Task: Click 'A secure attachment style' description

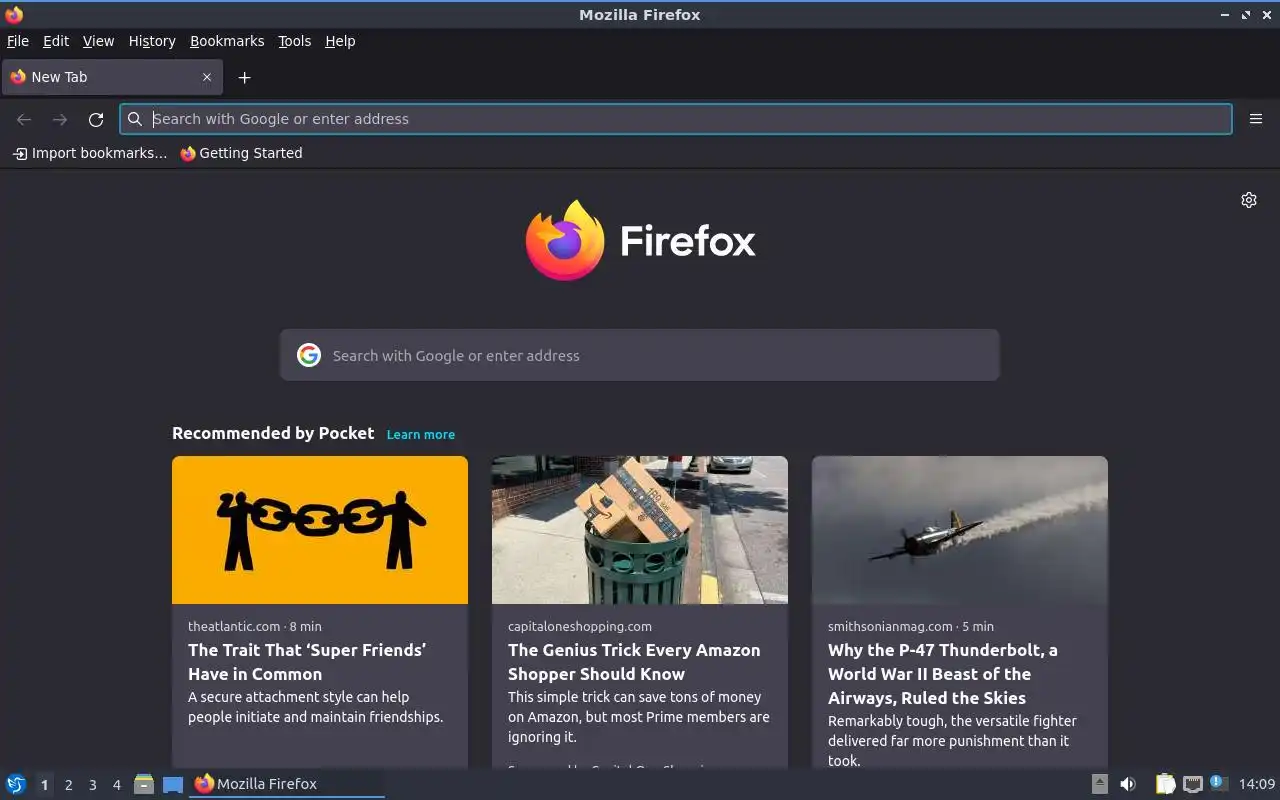Action: [x=315, y=707]
